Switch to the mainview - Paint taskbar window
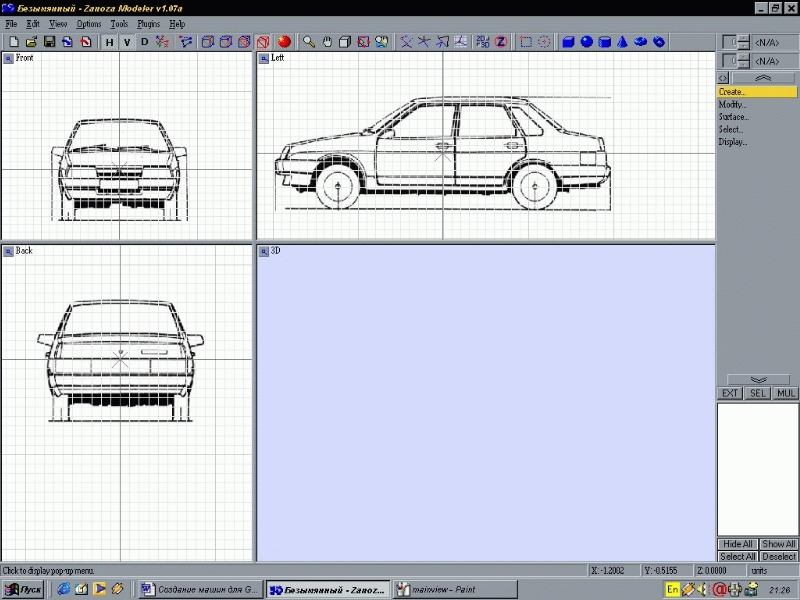Screen dimensions: 800x600 point(455,590)
